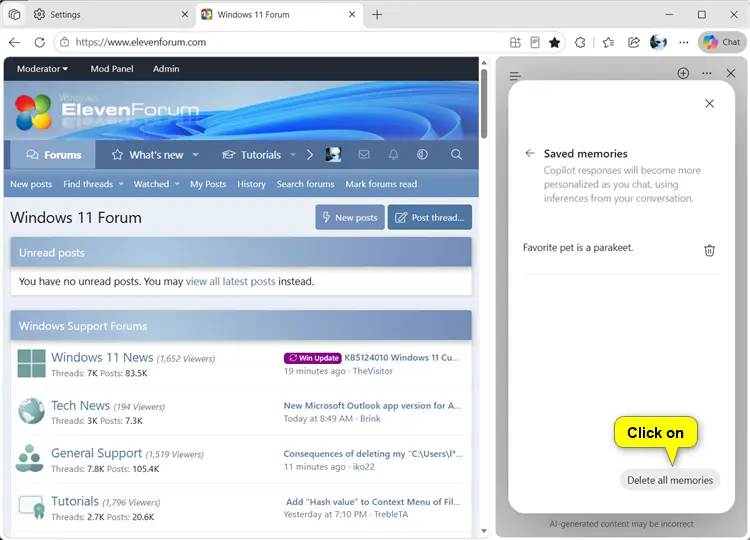Open forum user avatar menu
Viewport: 750px width, 540px height.
click(x=333, y=154)
